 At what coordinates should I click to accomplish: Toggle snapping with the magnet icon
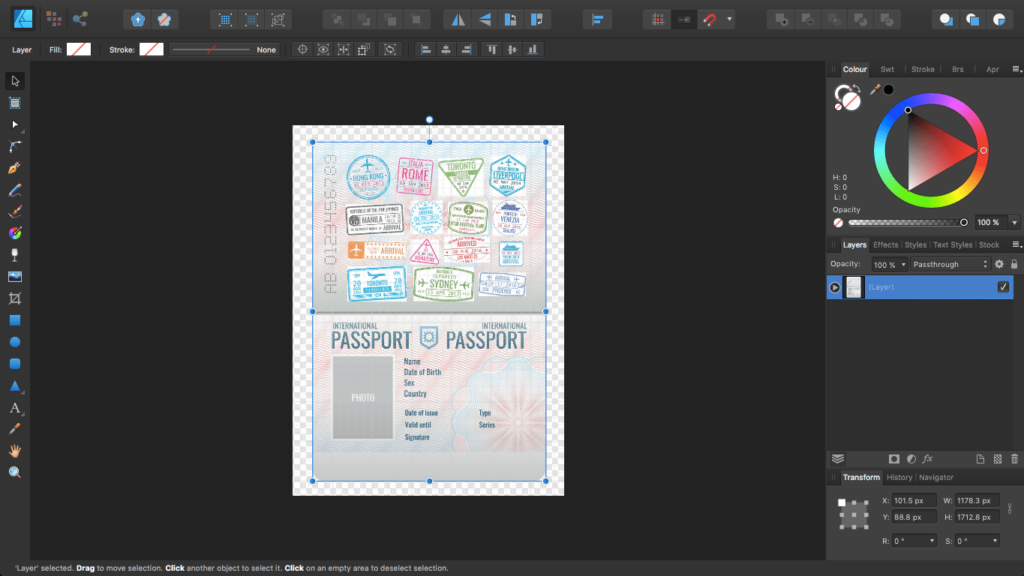point(710,20)
